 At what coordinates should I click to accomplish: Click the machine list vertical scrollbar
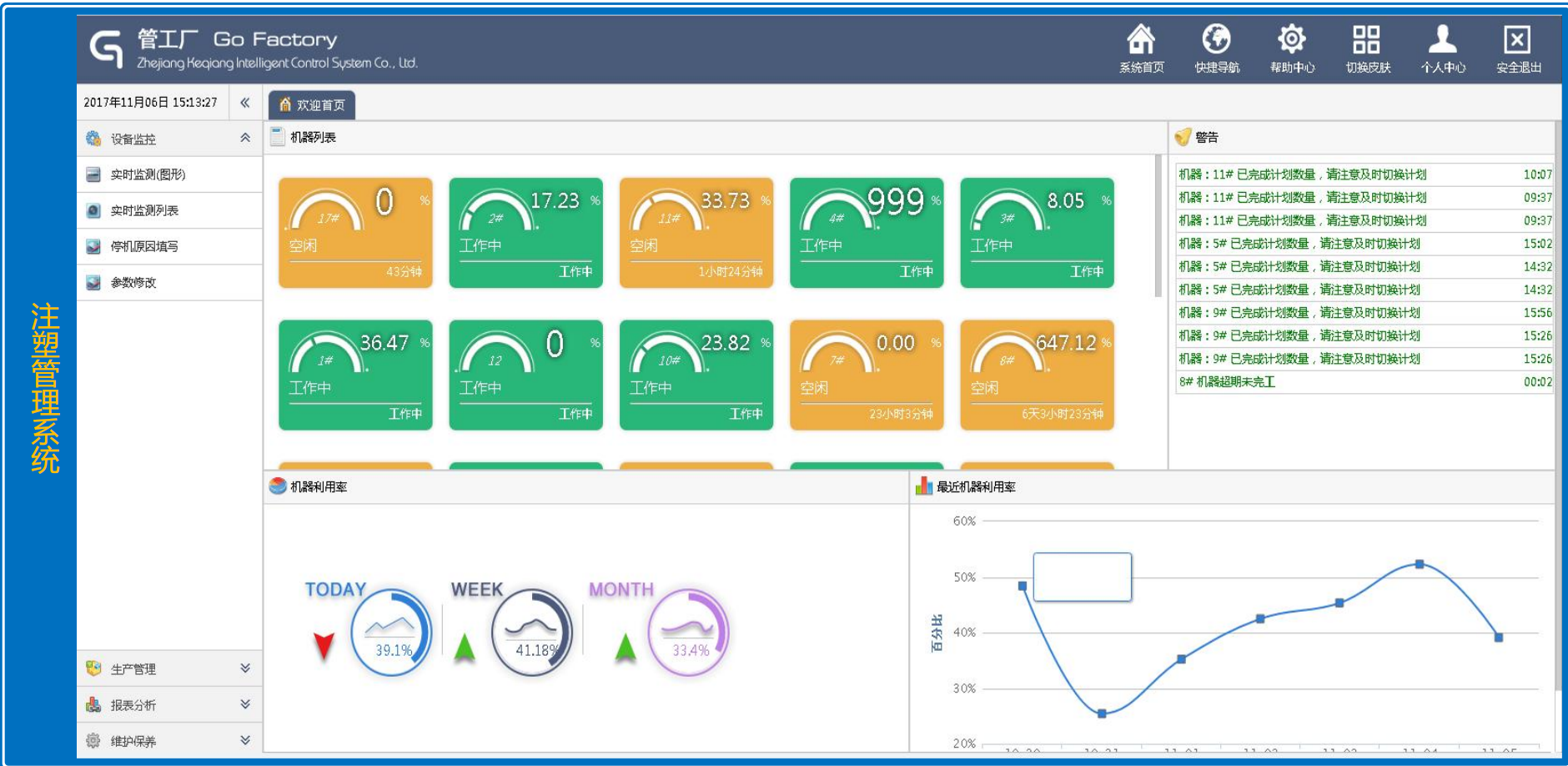point(1158,225)
